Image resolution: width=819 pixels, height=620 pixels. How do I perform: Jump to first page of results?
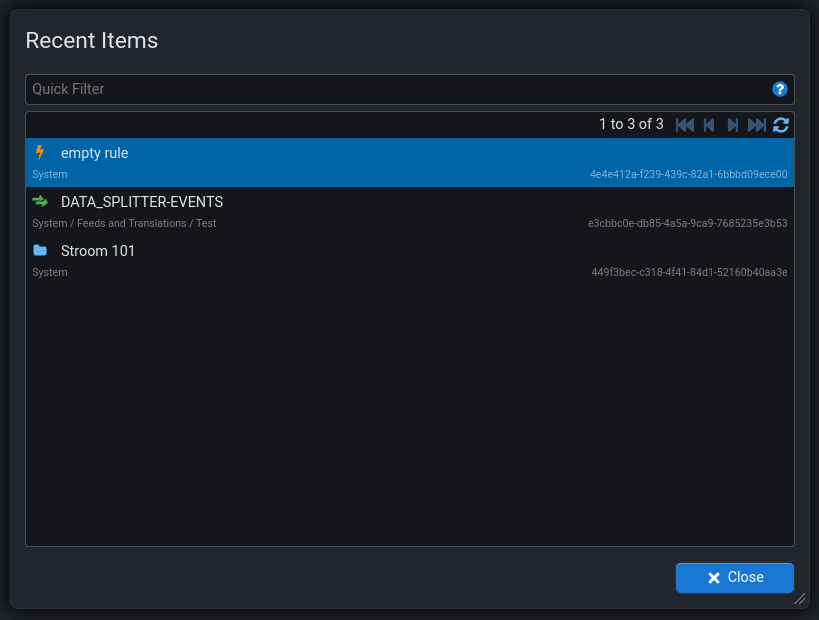pyautogui.click(x=685, y=125)
